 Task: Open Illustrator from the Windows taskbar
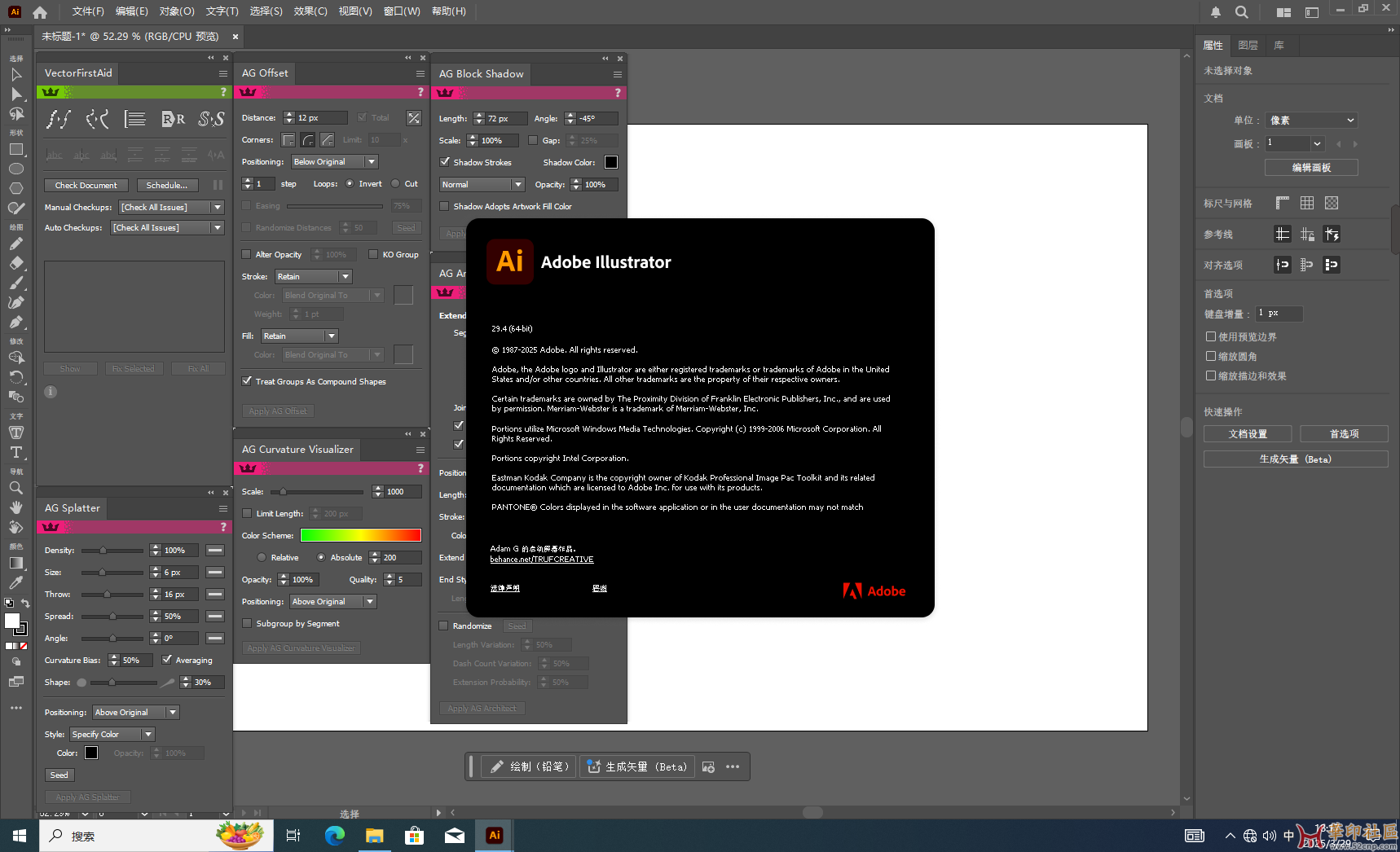pyautogui.click(x=495, y=836)
